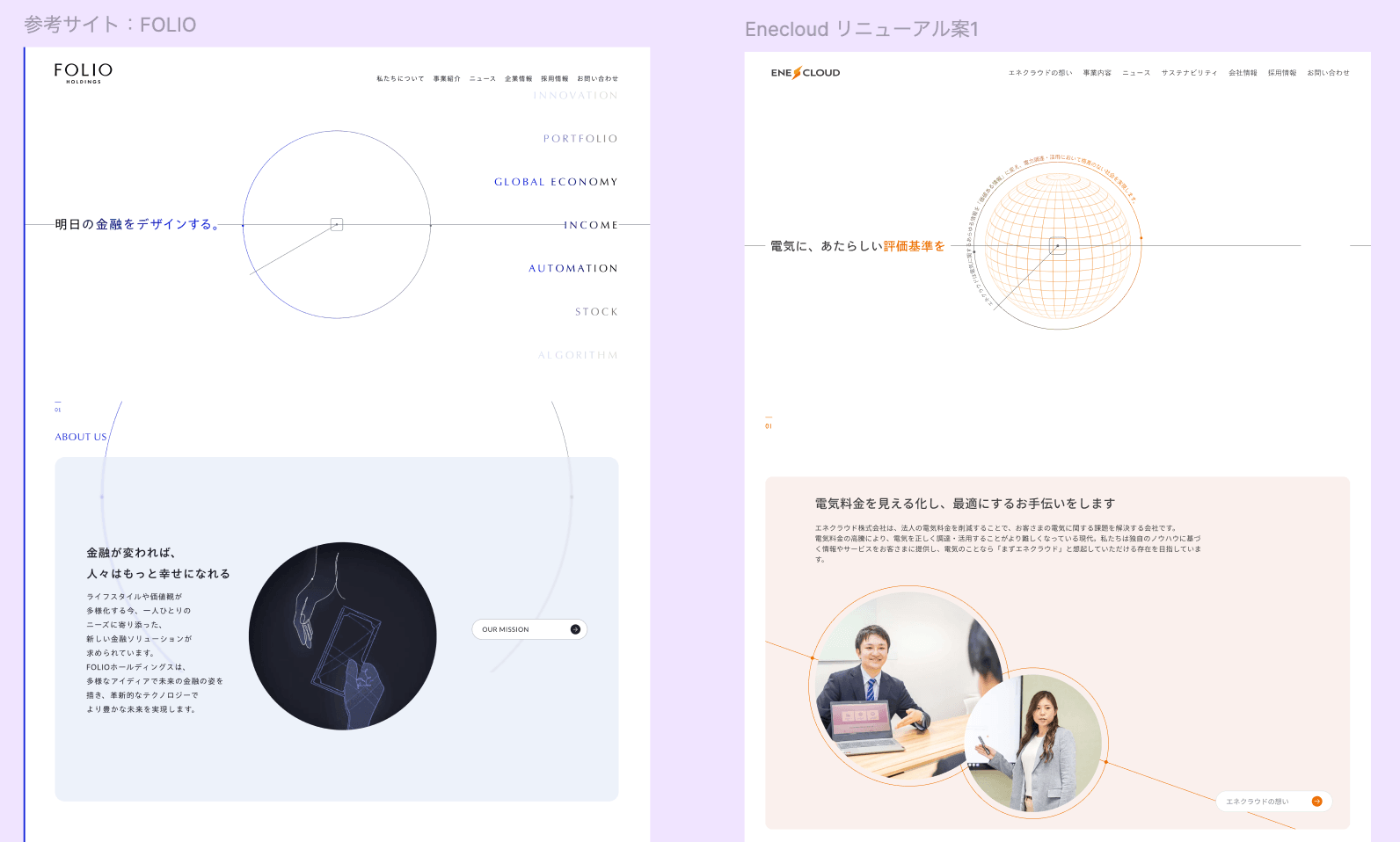Select frame title Enecloud リニューアル案1
The width and height of the screenshot is (1400, 842).
pos(862,29)
